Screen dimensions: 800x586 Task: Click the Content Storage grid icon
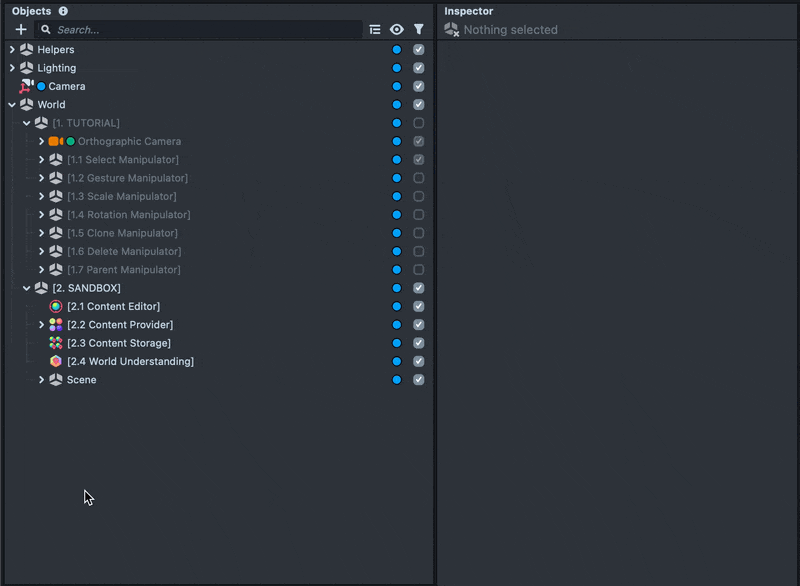pyautogui.click(x=56, y=343)
